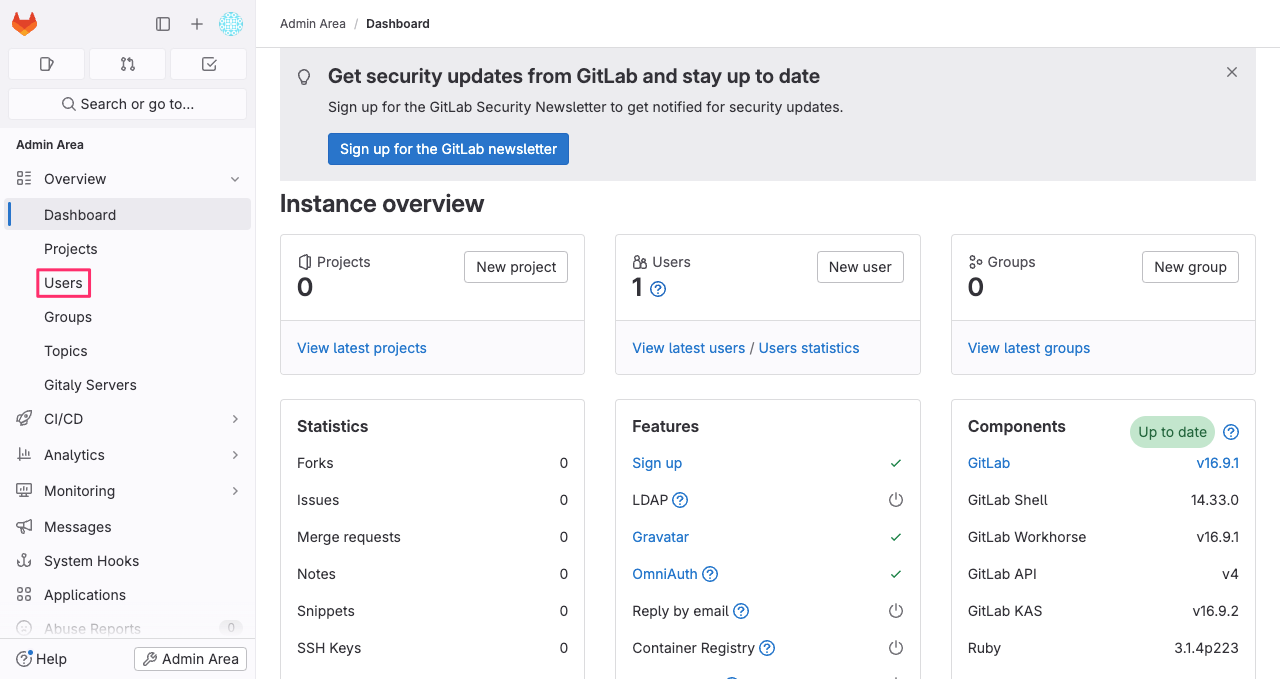Open merge requests shortcut icon

128,64
